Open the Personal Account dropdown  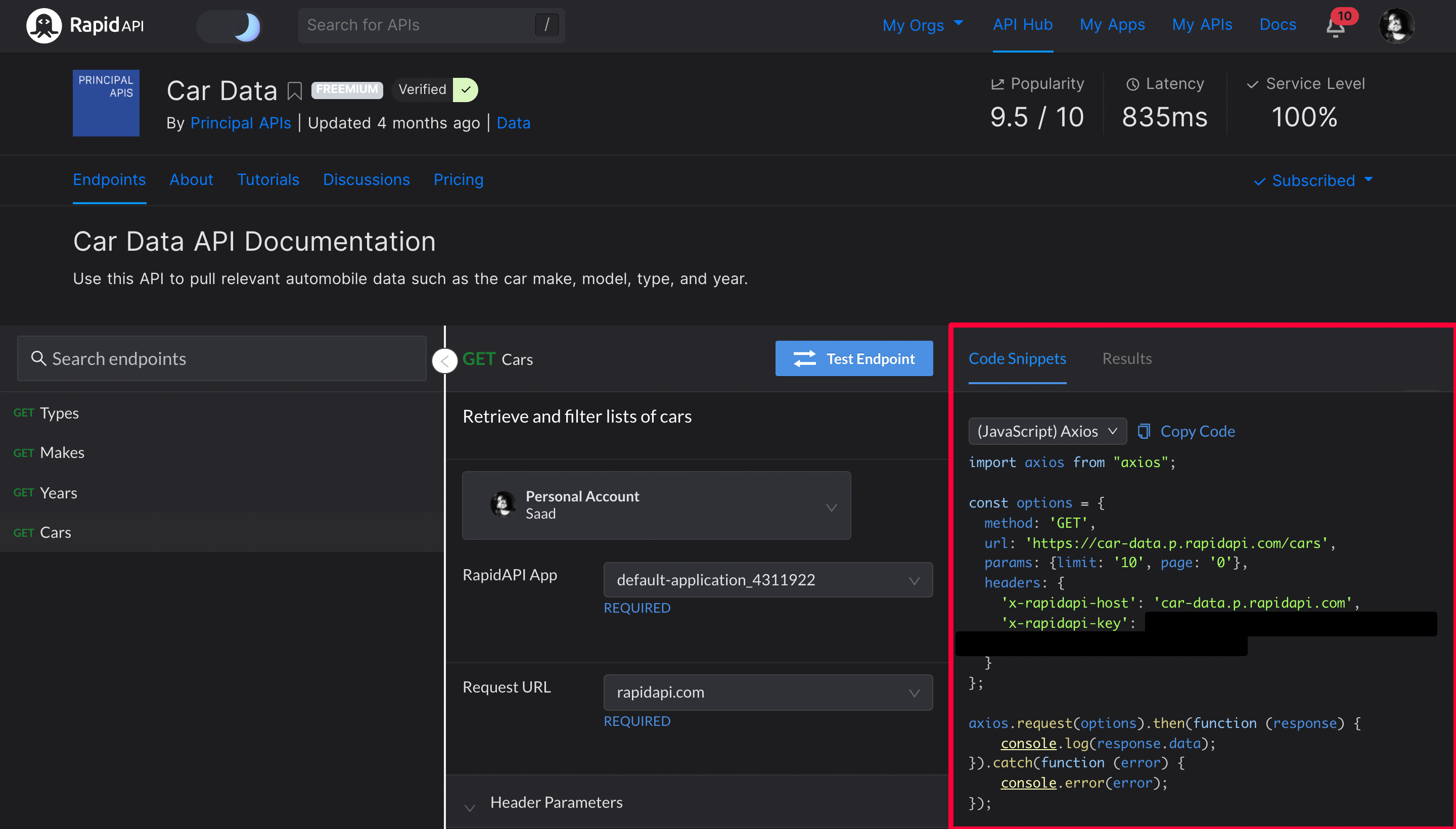click(x=656, y=505)
